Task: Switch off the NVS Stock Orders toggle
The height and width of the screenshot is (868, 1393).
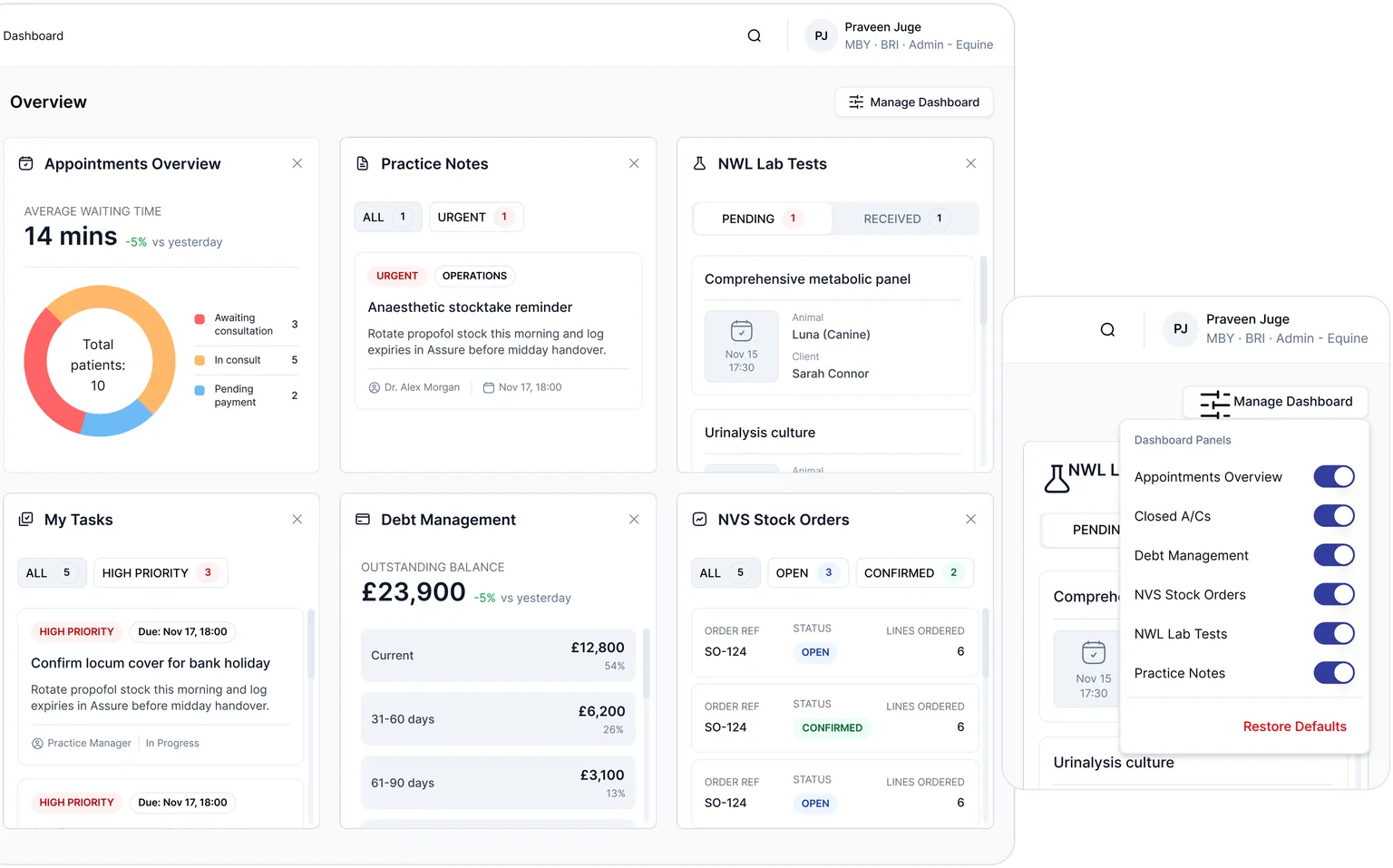Action: [1334, 595]
